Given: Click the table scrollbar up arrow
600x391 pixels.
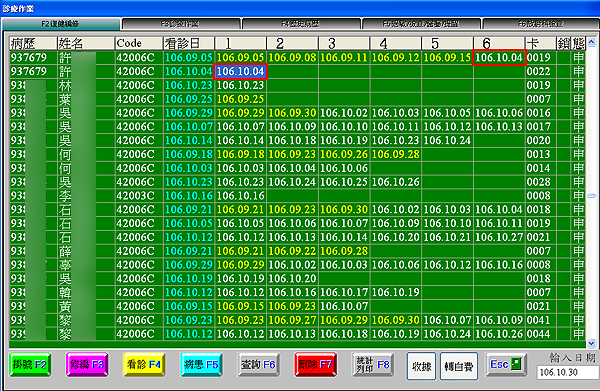Looking at the screenshot, I should click(x=592, y=42).
